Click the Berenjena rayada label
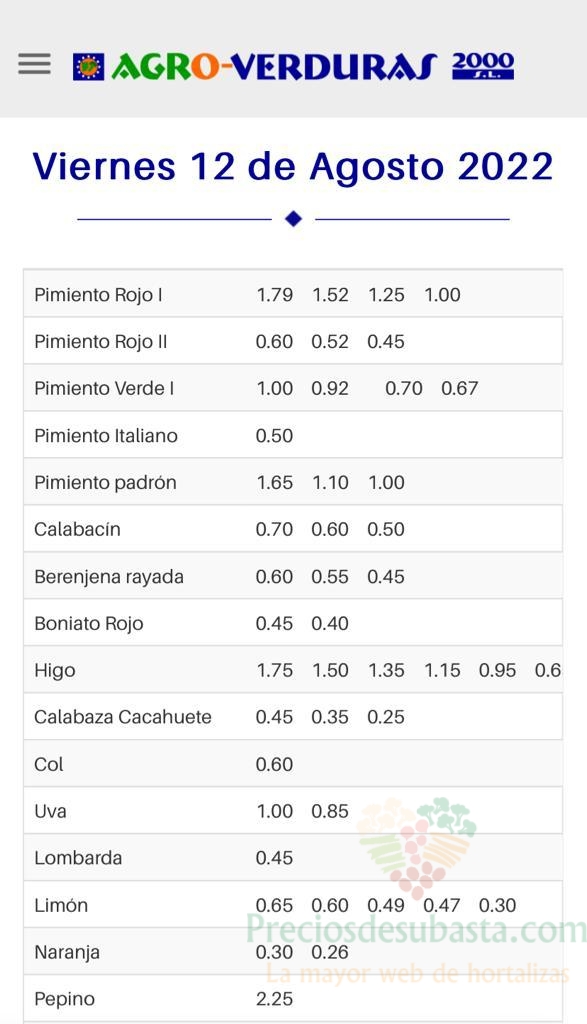587x1024 pixels. tap(109, 577)
